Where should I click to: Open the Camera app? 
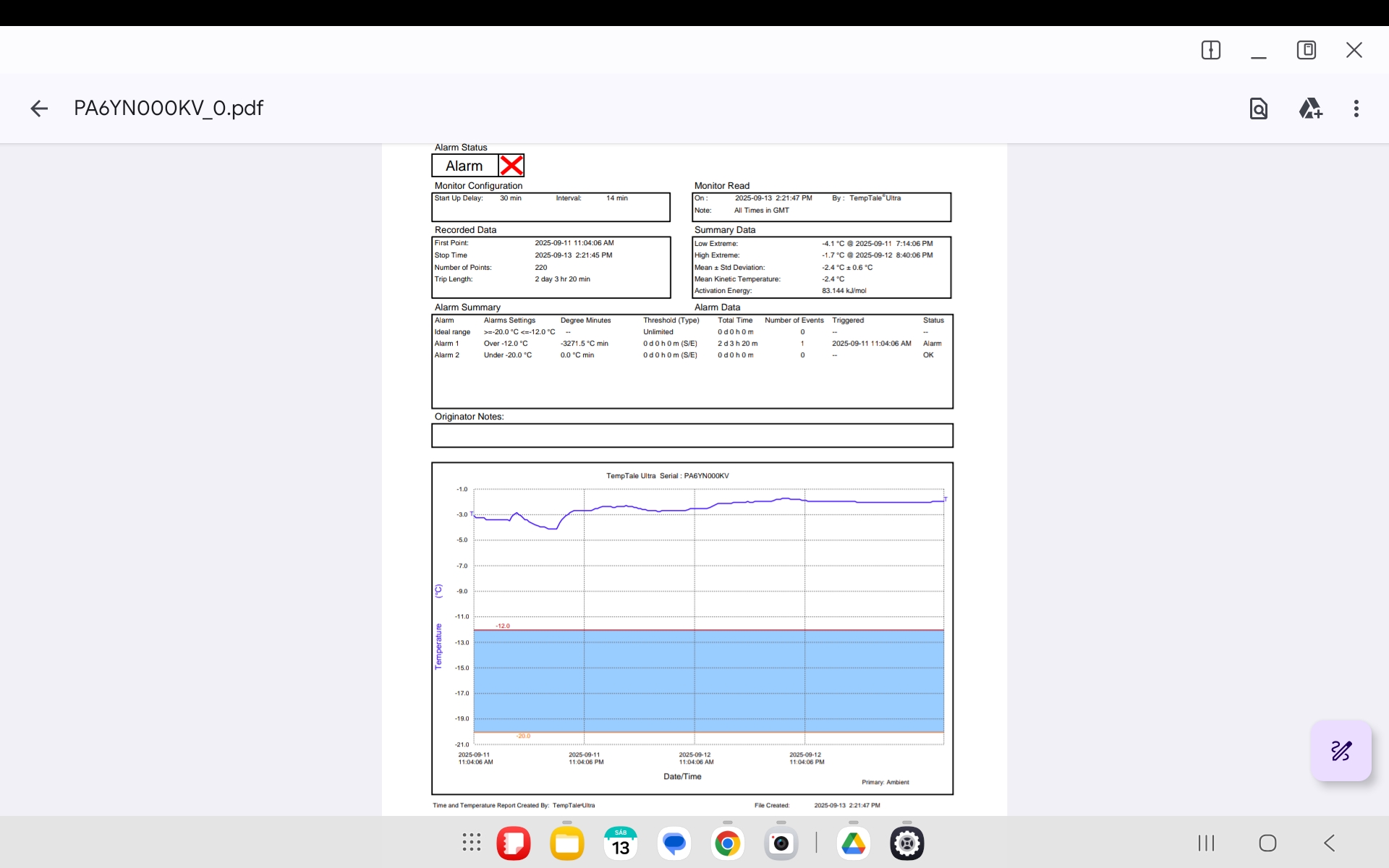781,843
